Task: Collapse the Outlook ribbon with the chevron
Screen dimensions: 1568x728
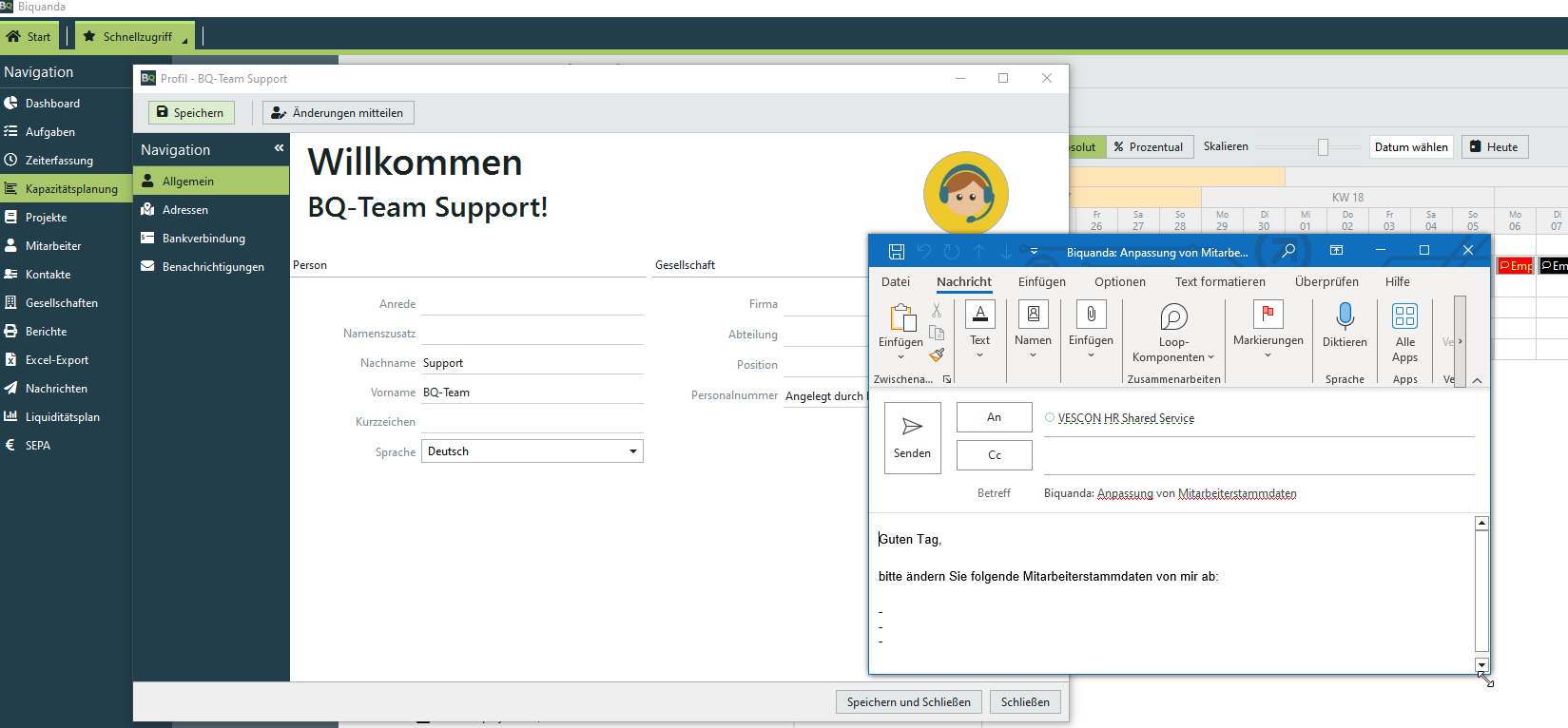Action: pyautogui.click(x=1477, y=380)
